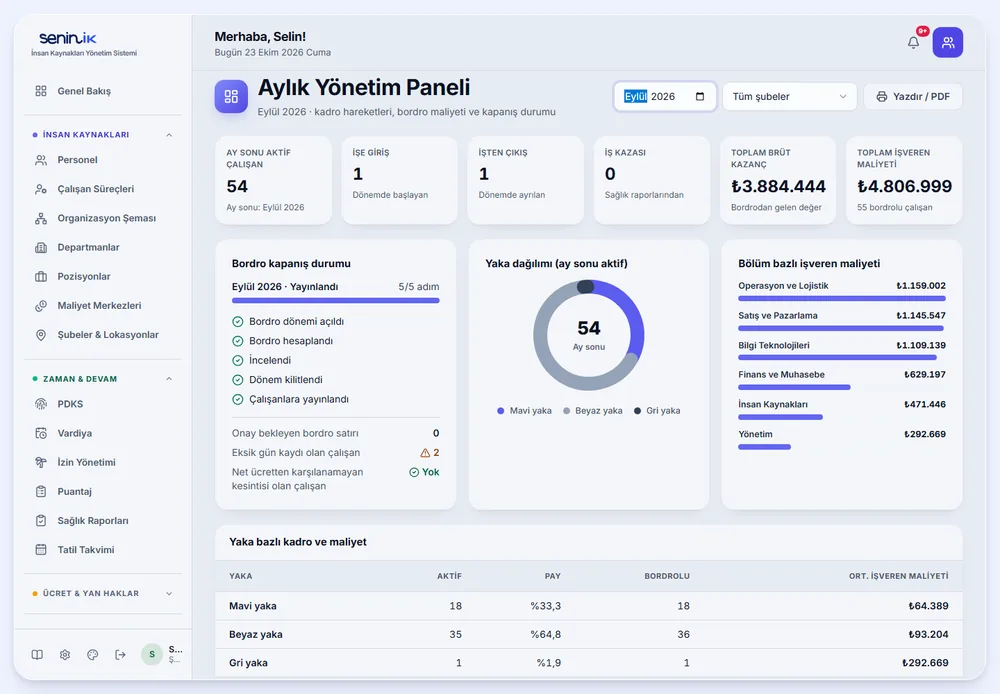
Task: Click the Maliyet Merkezleri icon
Action: [x=41, y=306]
